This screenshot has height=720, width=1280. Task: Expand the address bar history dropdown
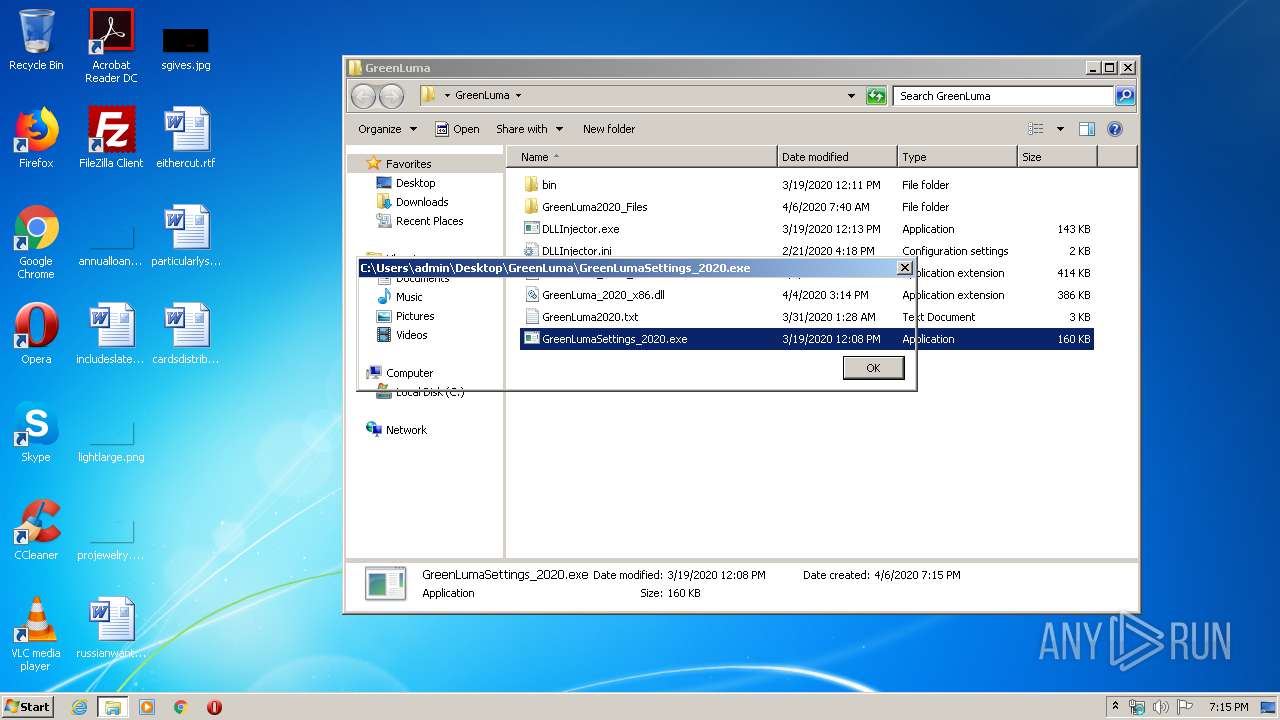tap(851, 96)
